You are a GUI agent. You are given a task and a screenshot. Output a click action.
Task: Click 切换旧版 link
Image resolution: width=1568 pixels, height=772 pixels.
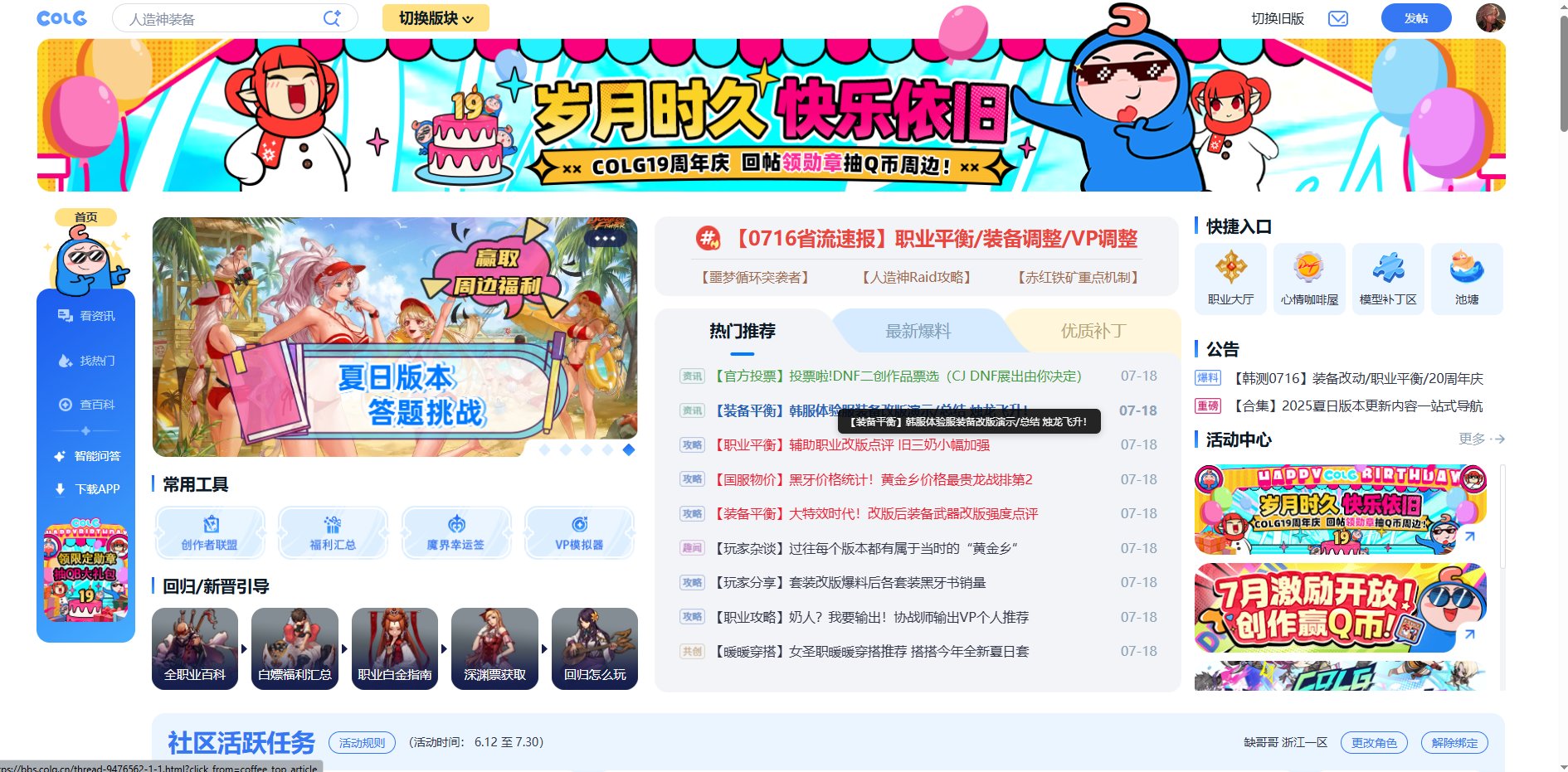(x=1278, y=18)
